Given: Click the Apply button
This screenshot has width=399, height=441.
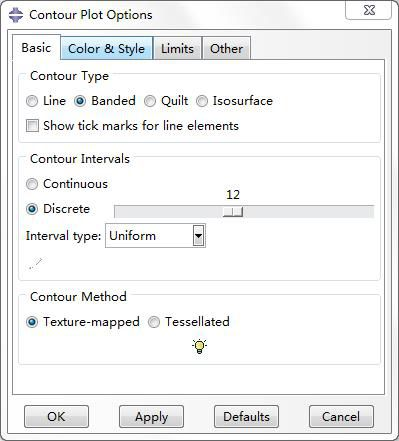Looking at the screenshot, I should [151, 417].
